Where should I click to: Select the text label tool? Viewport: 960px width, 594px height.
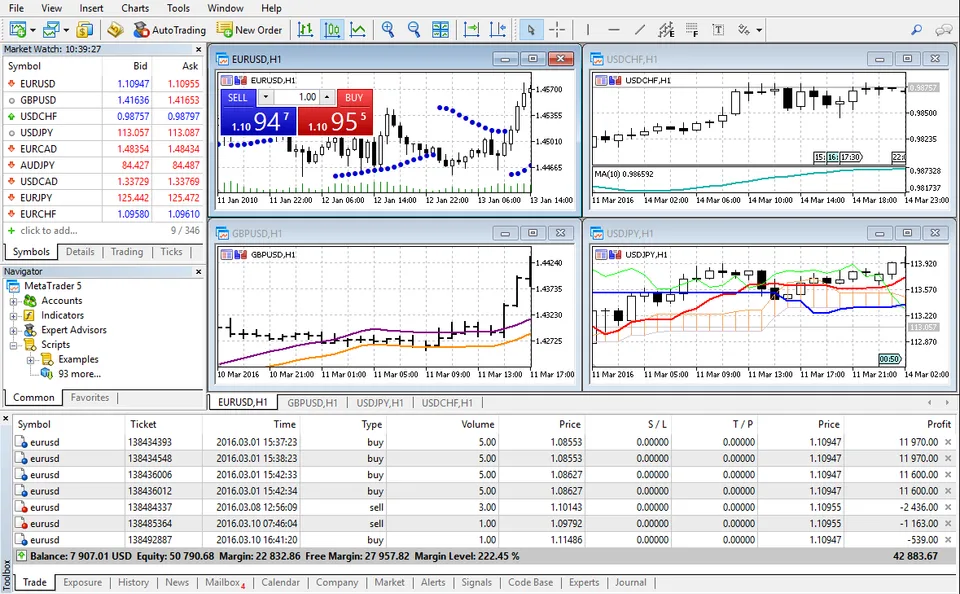(718, 29)
